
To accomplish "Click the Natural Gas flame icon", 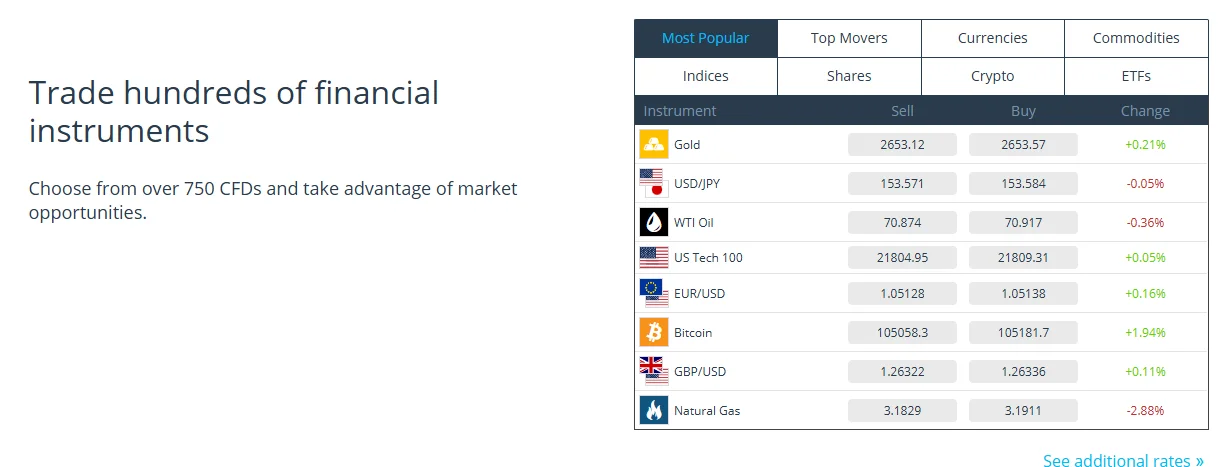I will [653, 410].
